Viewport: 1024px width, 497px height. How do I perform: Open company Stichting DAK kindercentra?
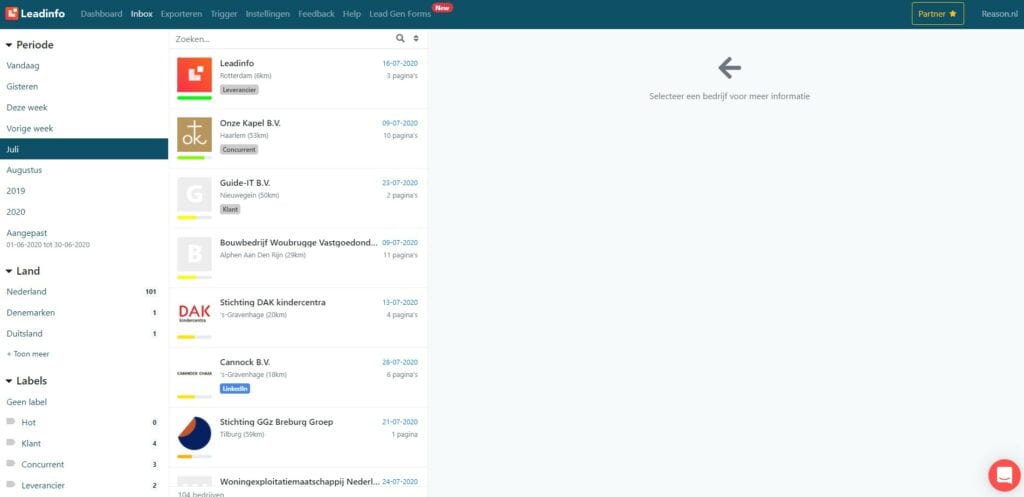pyautogui.click(x=273, y=302)
